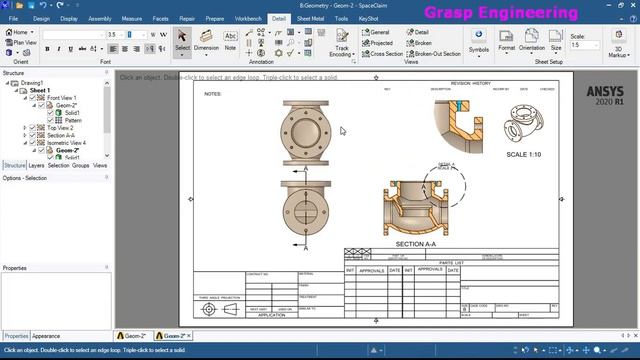Apply strikethrough formatting
640x360 pixels.
click(82, 49)
